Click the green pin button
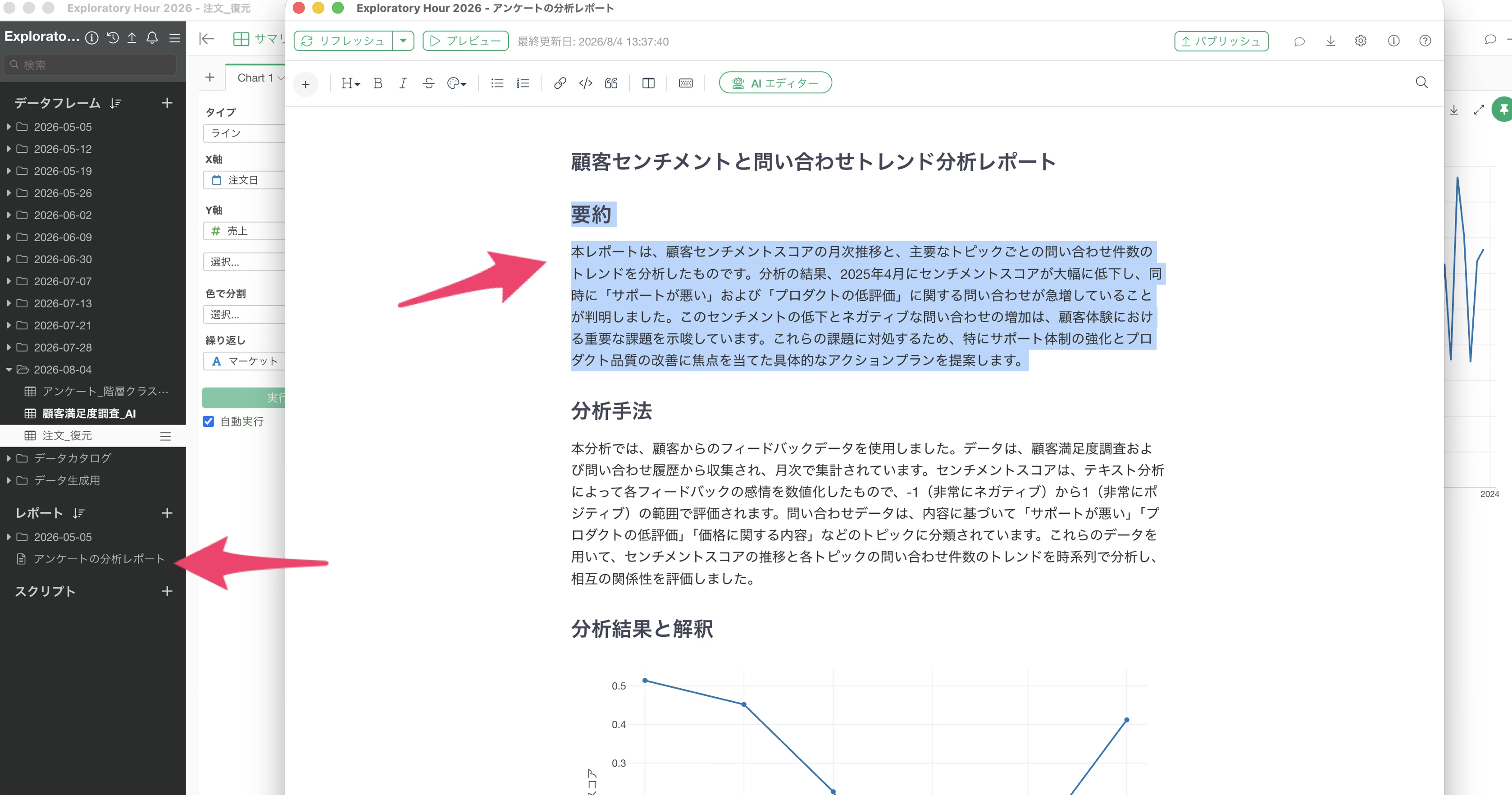 pos(1502,109)
